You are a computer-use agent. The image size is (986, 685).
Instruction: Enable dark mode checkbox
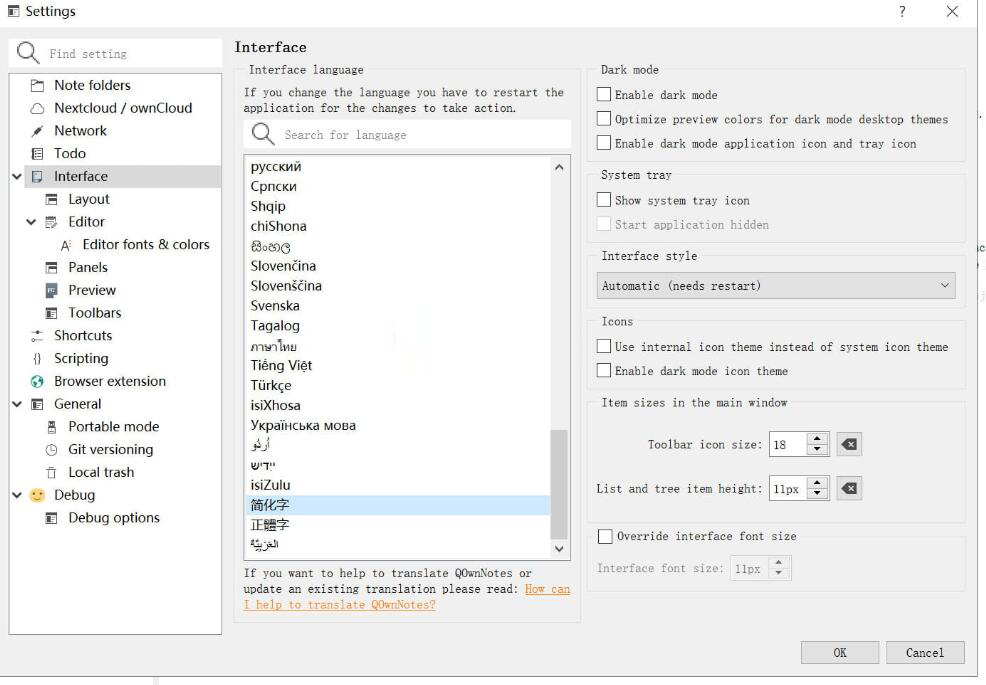(x=604, y=95)
